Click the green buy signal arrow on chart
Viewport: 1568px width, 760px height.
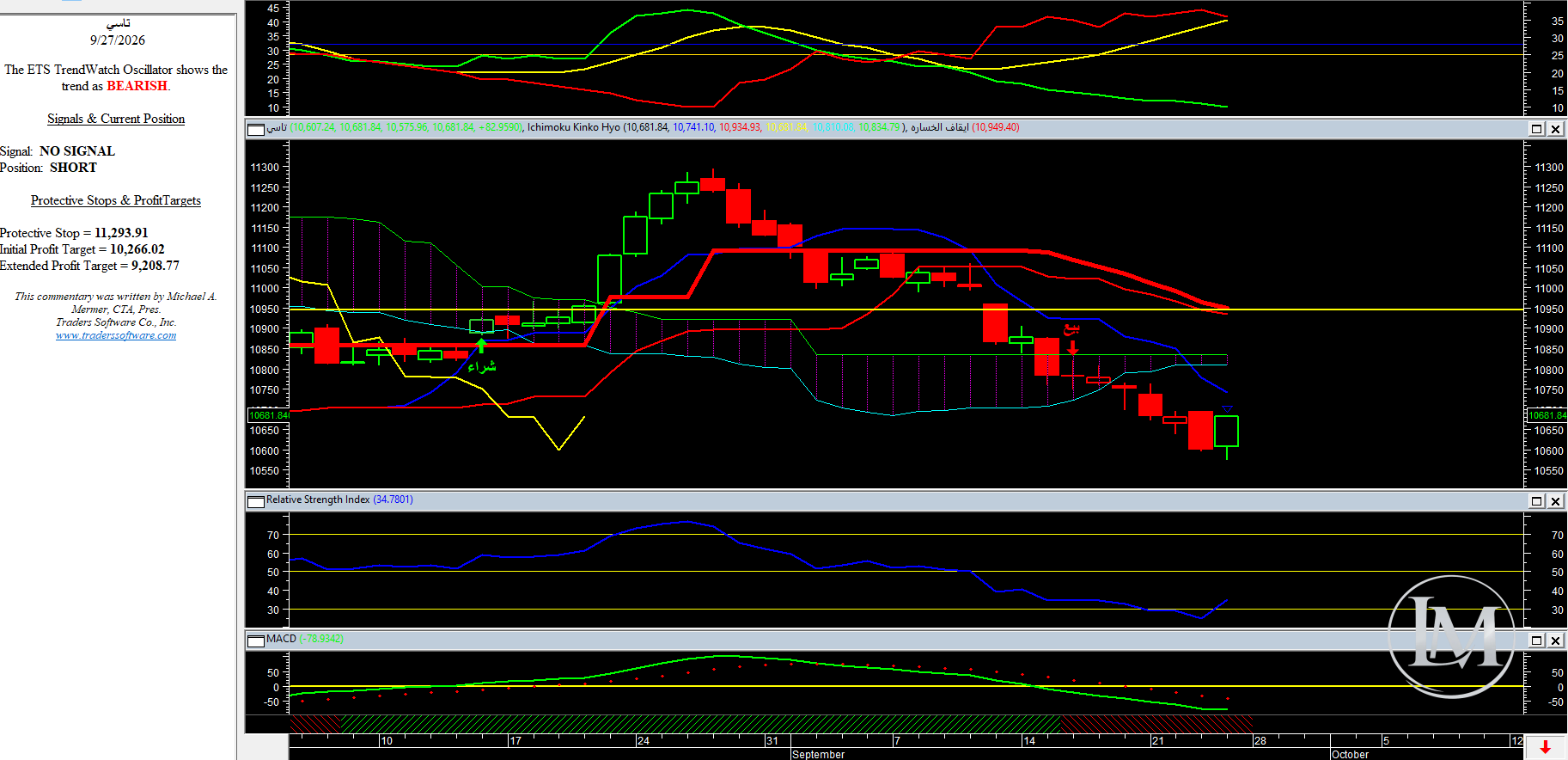(481, 346)
